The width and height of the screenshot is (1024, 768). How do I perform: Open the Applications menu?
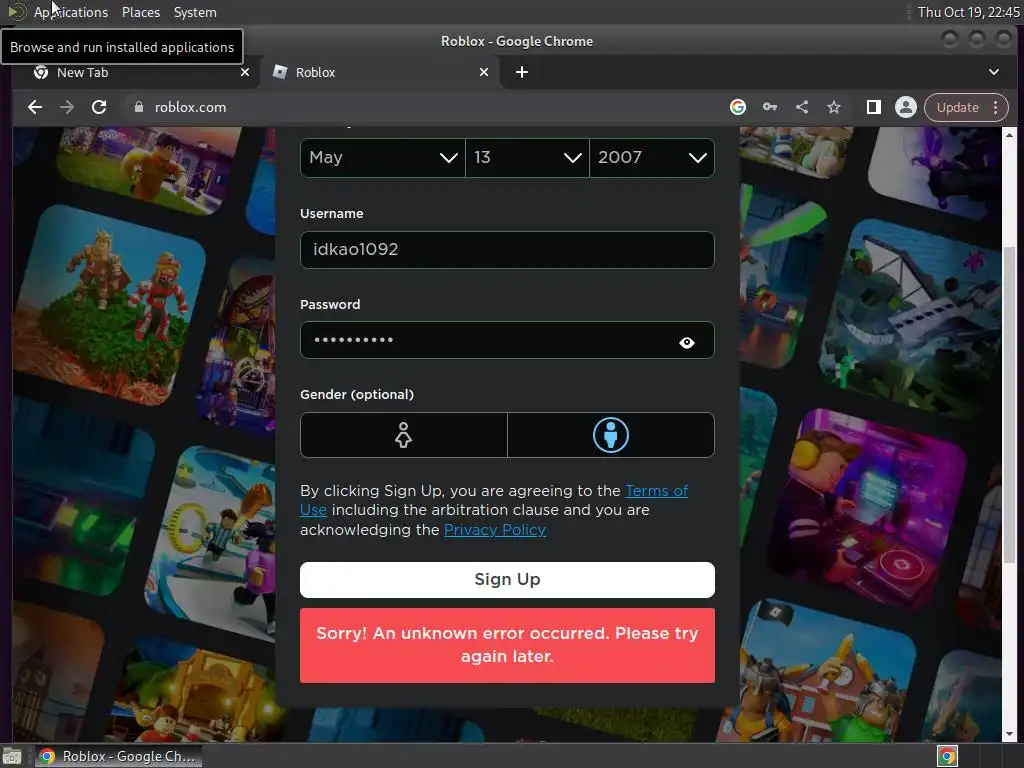click(x=71, y=12)
